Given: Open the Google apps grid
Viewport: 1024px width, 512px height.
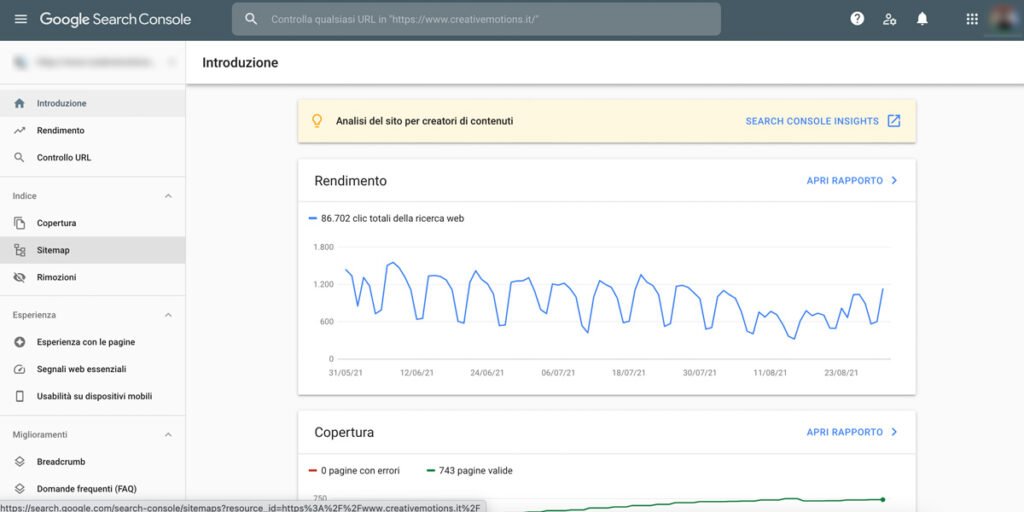Looking at the screenshot, I should [972, 19].
